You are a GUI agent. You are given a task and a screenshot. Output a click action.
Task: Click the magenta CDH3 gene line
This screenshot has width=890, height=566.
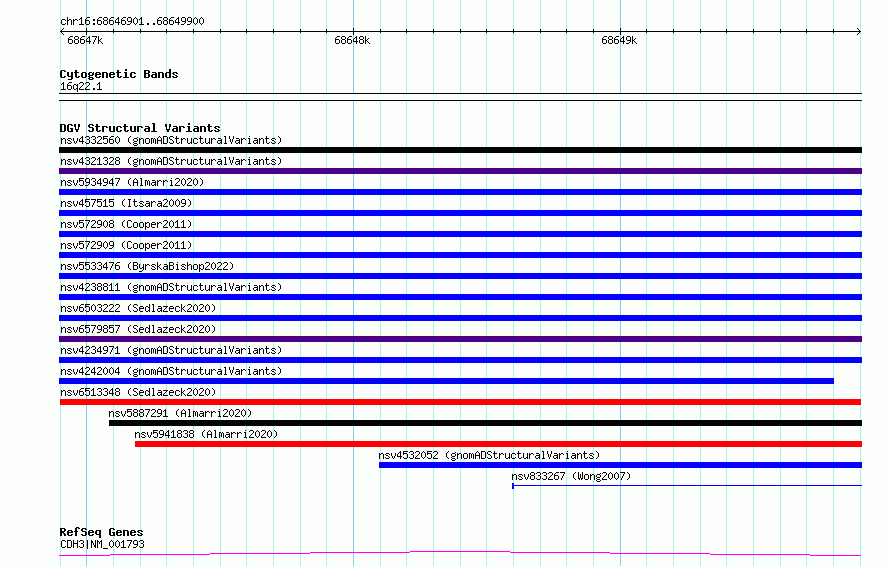(460, 554)
